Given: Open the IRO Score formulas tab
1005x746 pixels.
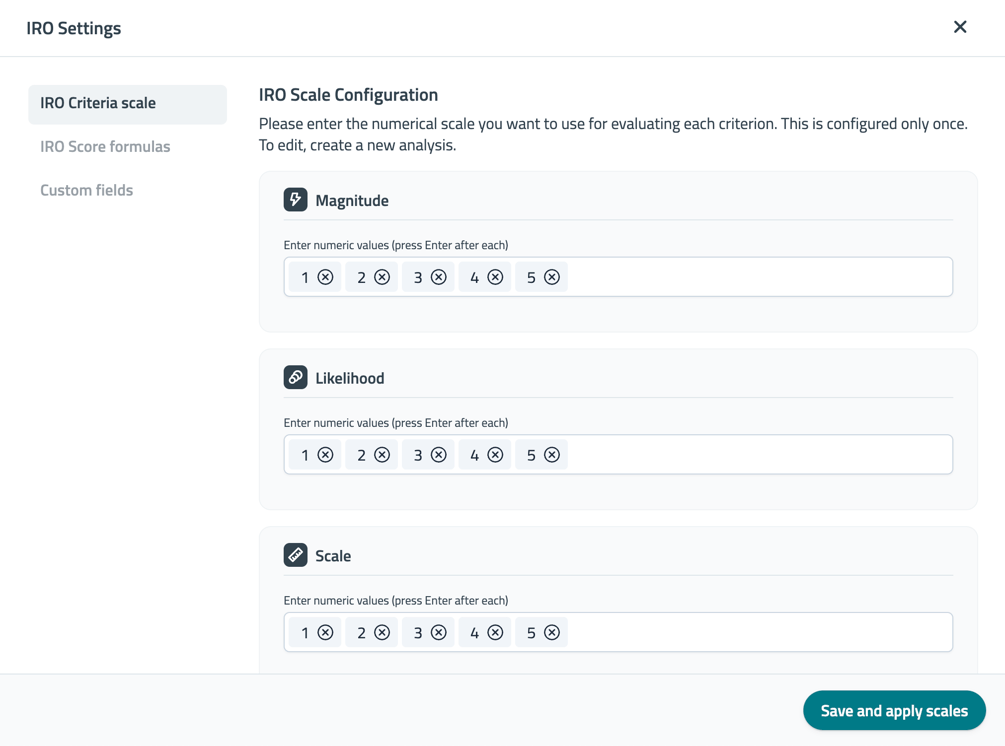Looking at the screenshot, I should [x=105, y=147].
